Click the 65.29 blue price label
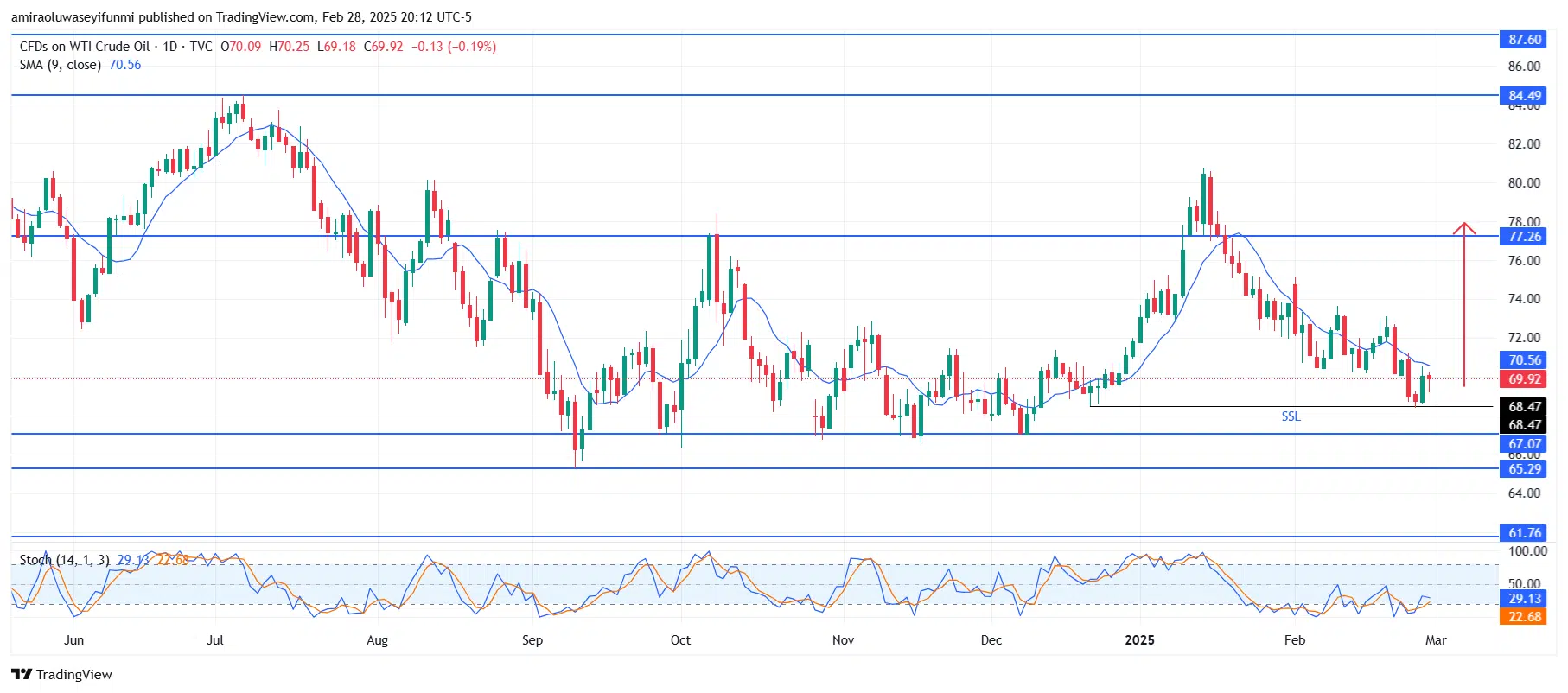1568x693 pixels. tap(1524, 469)
